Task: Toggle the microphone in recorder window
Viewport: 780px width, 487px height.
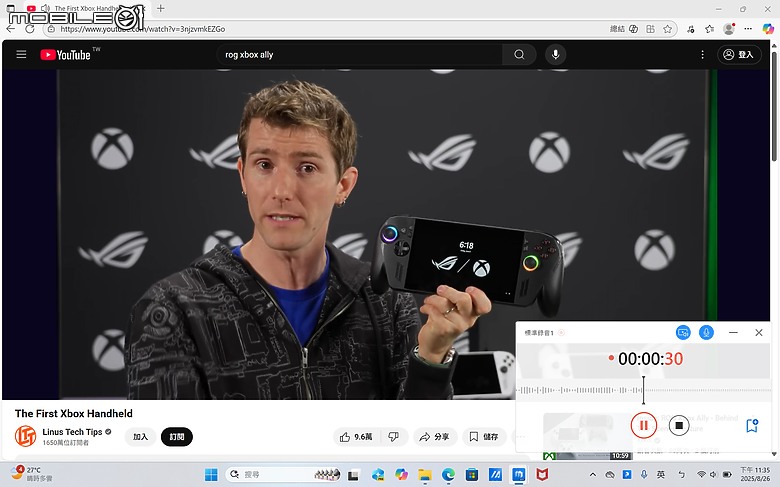Action: pyautogui.click(x=706, y=332)
